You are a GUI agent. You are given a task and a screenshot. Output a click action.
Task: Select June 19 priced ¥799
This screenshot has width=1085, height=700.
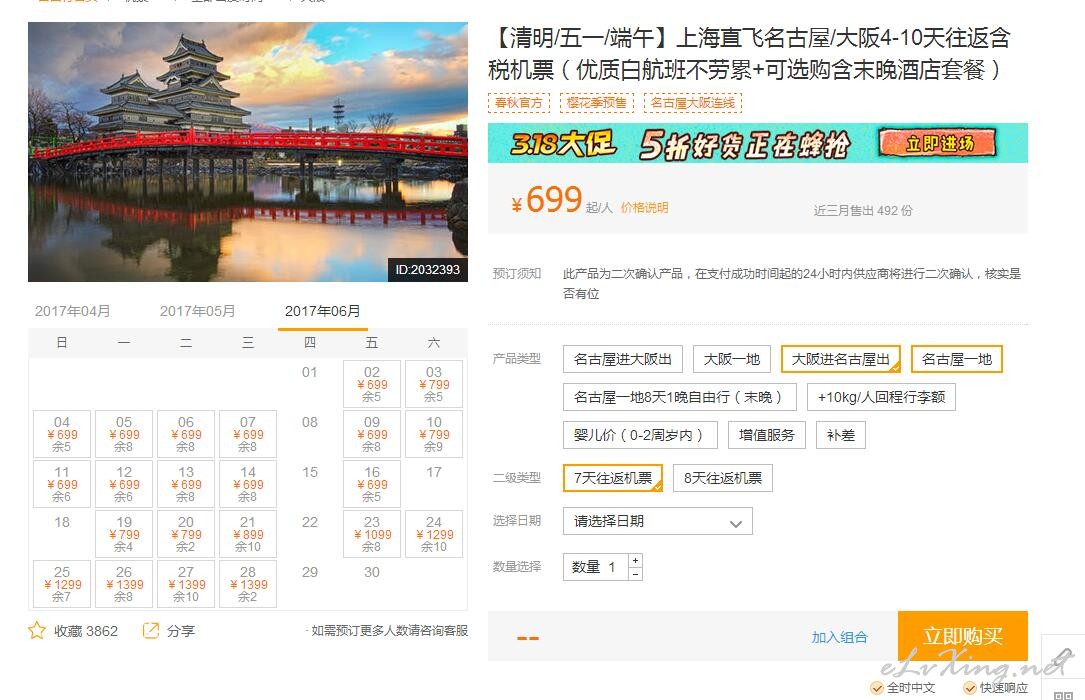[x=124, y=534]
